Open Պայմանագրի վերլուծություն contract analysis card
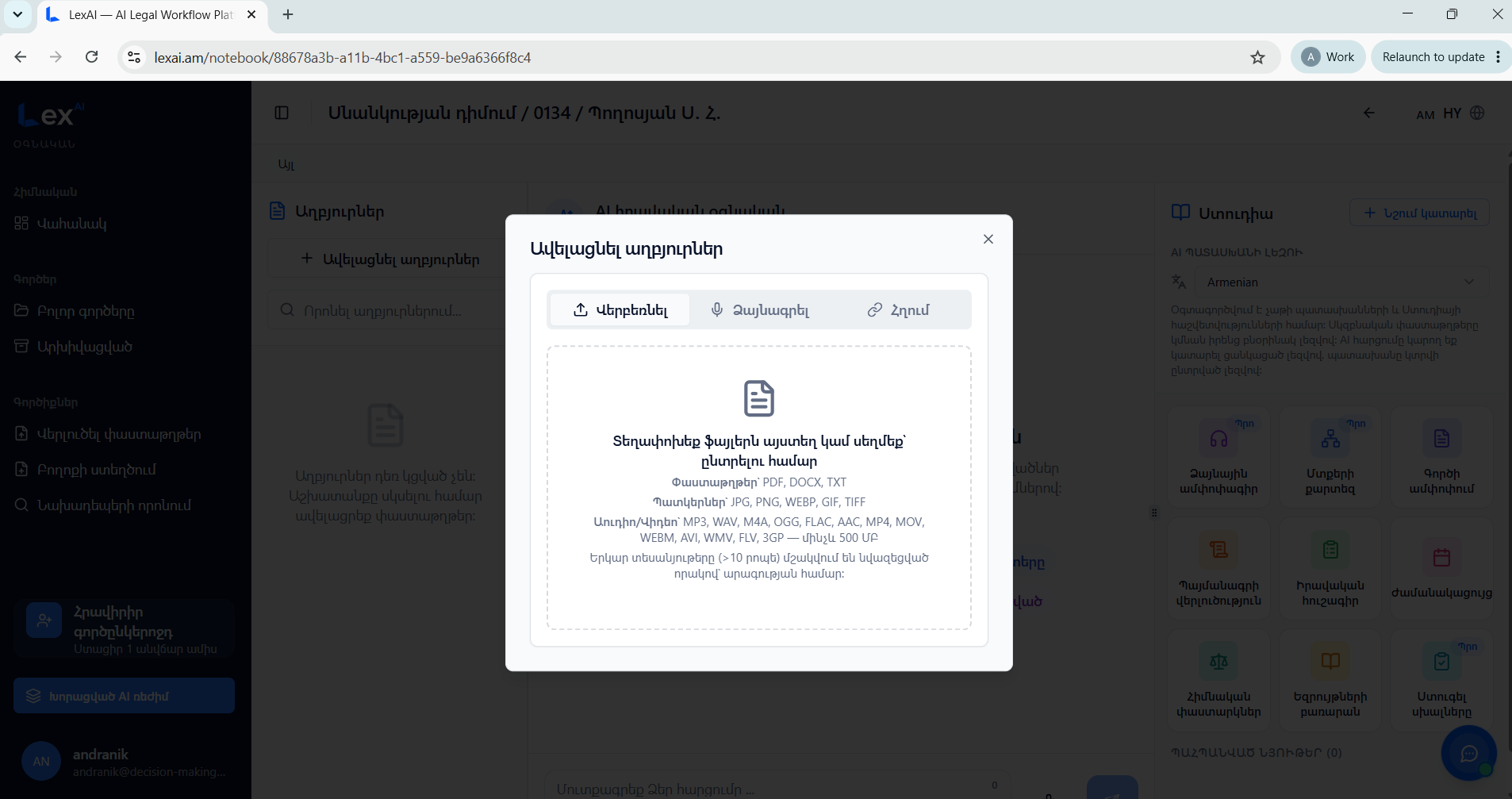This screenshot has height=799, width=1512. [1218, 568]
